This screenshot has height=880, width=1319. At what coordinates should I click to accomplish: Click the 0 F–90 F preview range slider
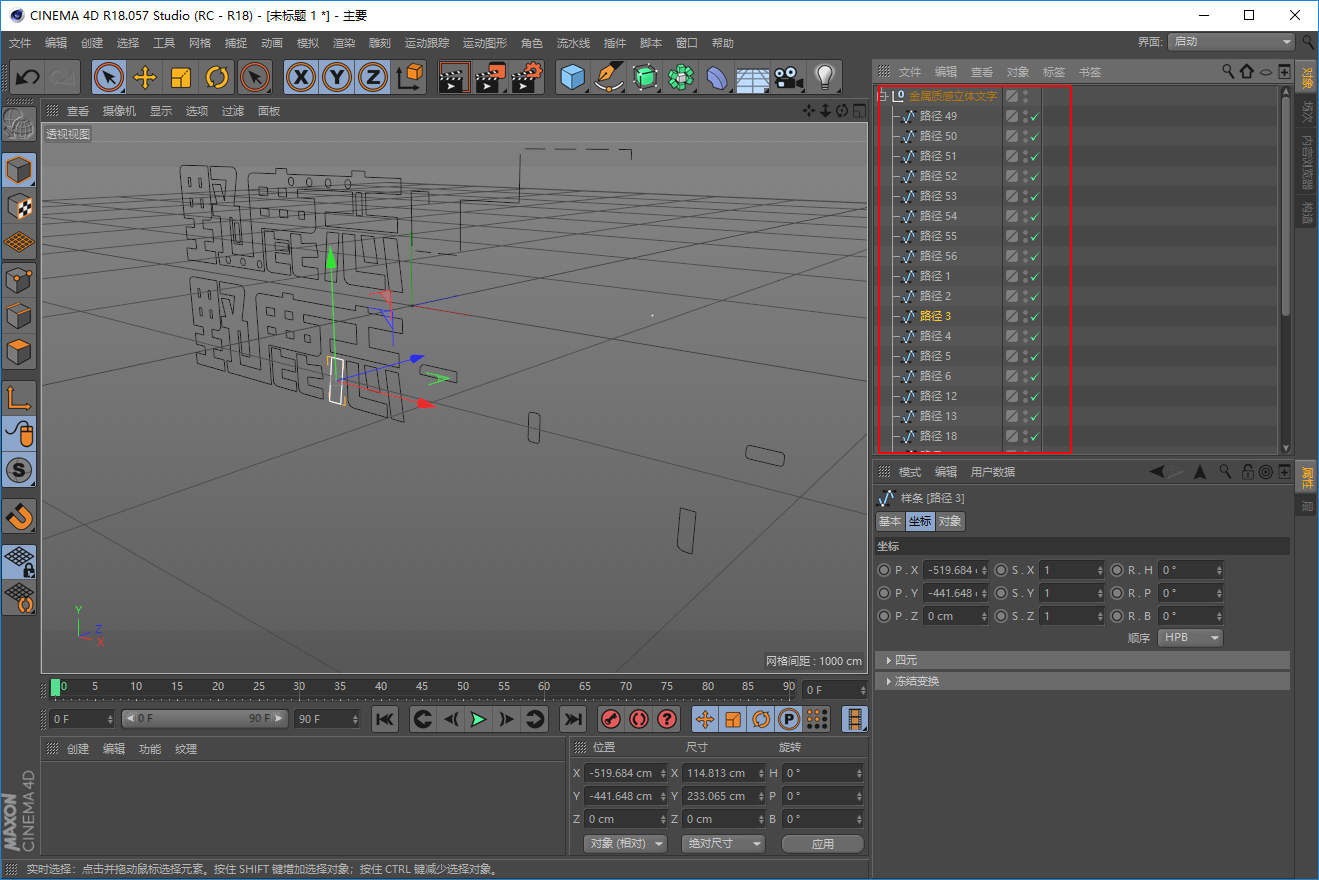click(x=206, y=719)
